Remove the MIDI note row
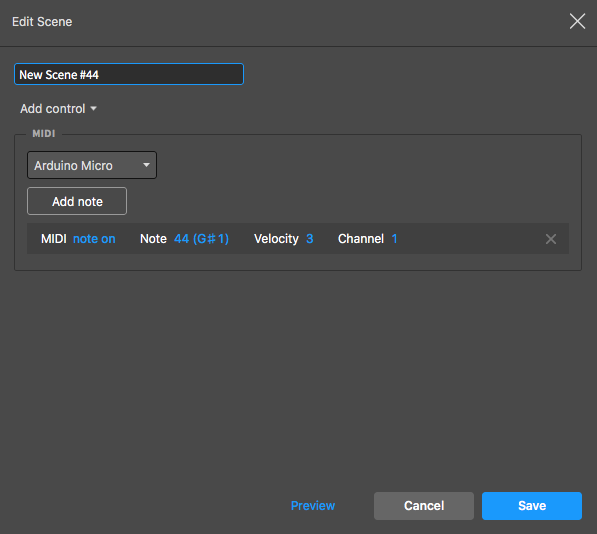Screen dimensions: 597x534 551,239
